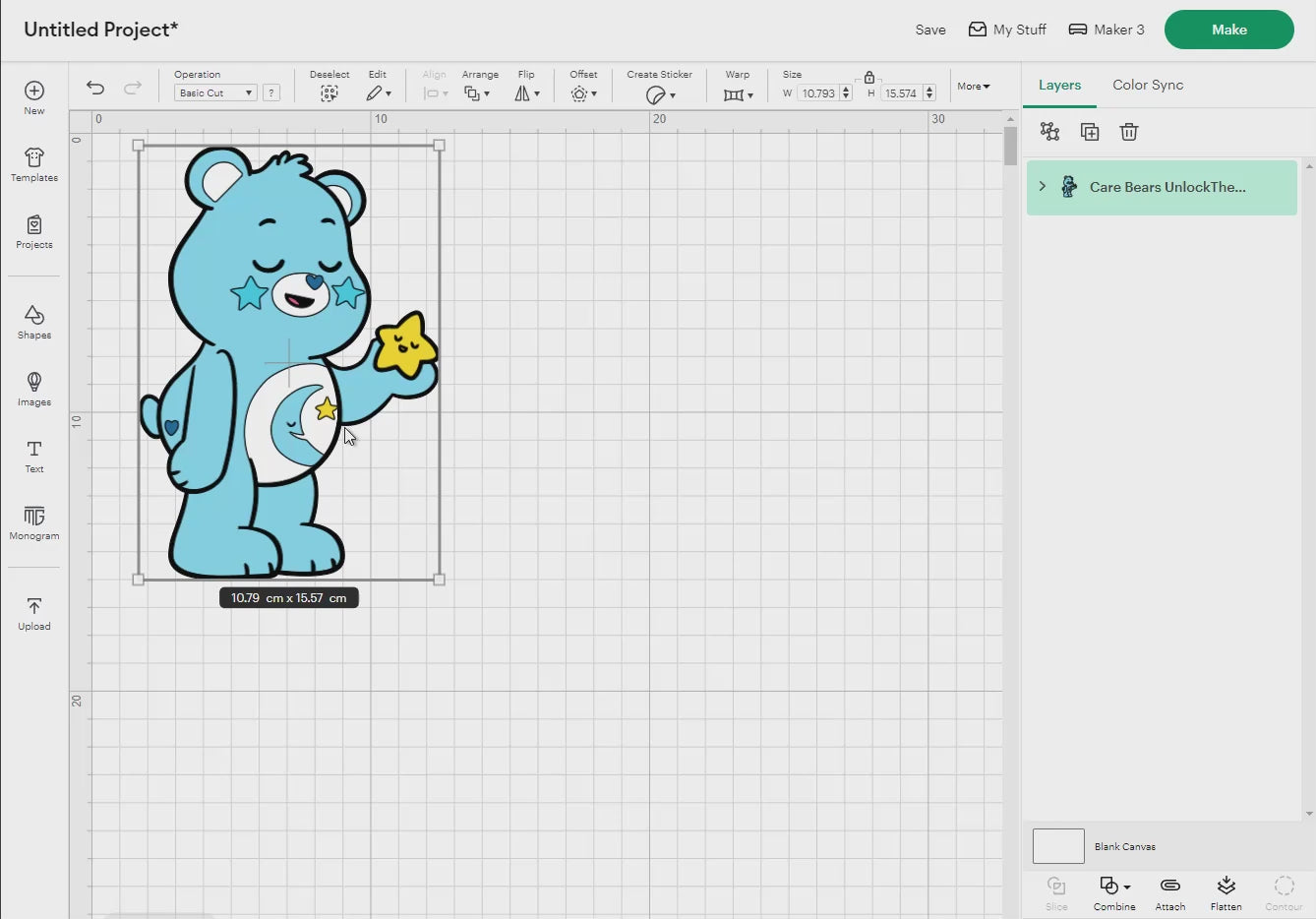
Task: Click the Duplicate layer icon
Action: pyautogui.click(x=1090, y=132)
